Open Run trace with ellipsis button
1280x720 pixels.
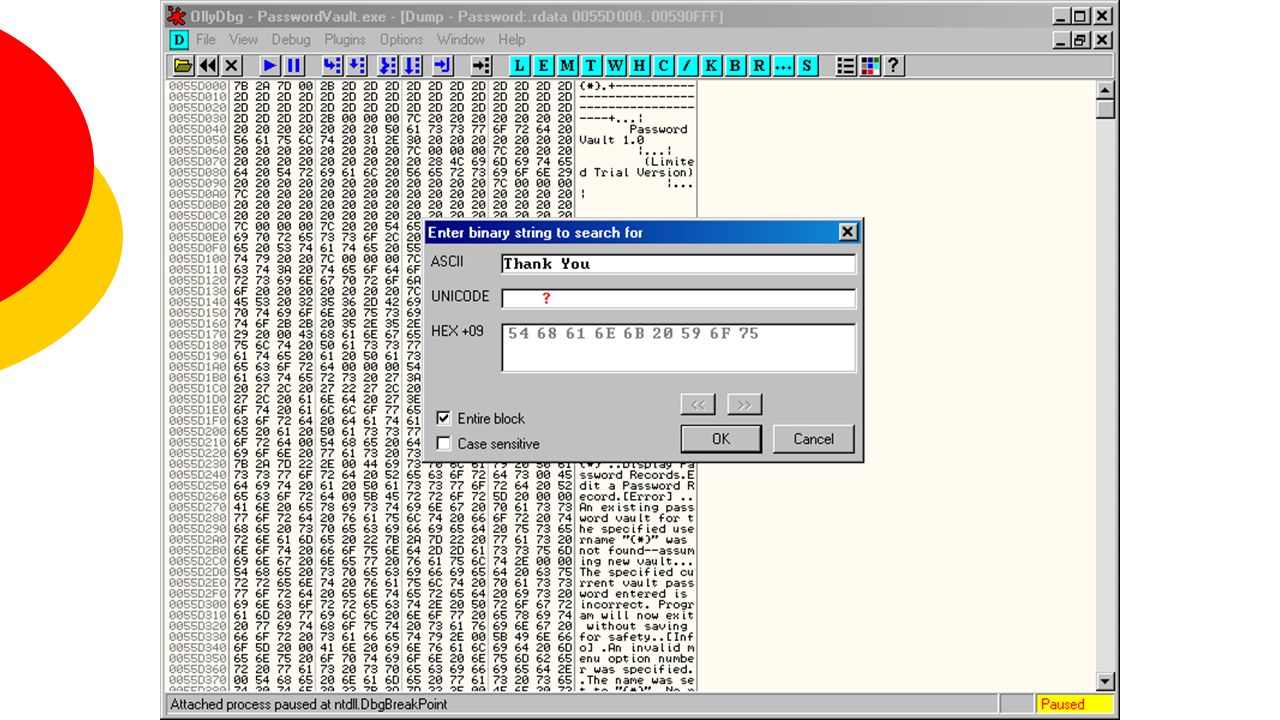[783, 65]
